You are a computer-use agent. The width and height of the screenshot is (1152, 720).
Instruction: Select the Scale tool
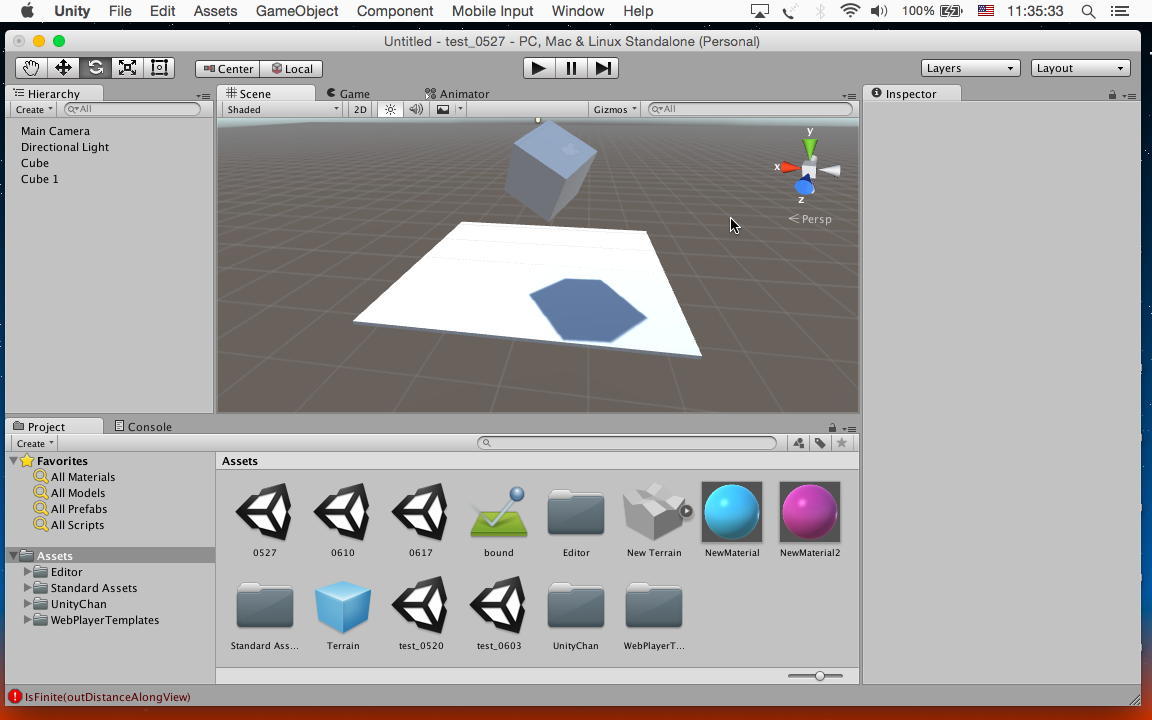coord(127,68)
